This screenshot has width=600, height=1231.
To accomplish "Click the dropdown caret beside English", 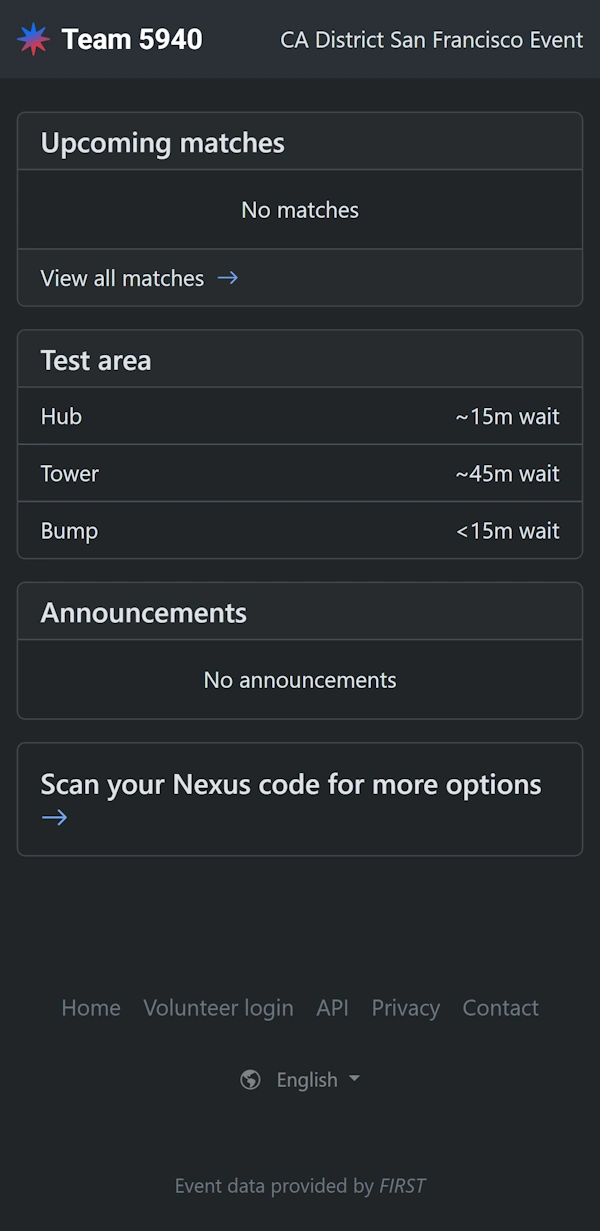I will pyautogui.click(x=354, y=1080).
